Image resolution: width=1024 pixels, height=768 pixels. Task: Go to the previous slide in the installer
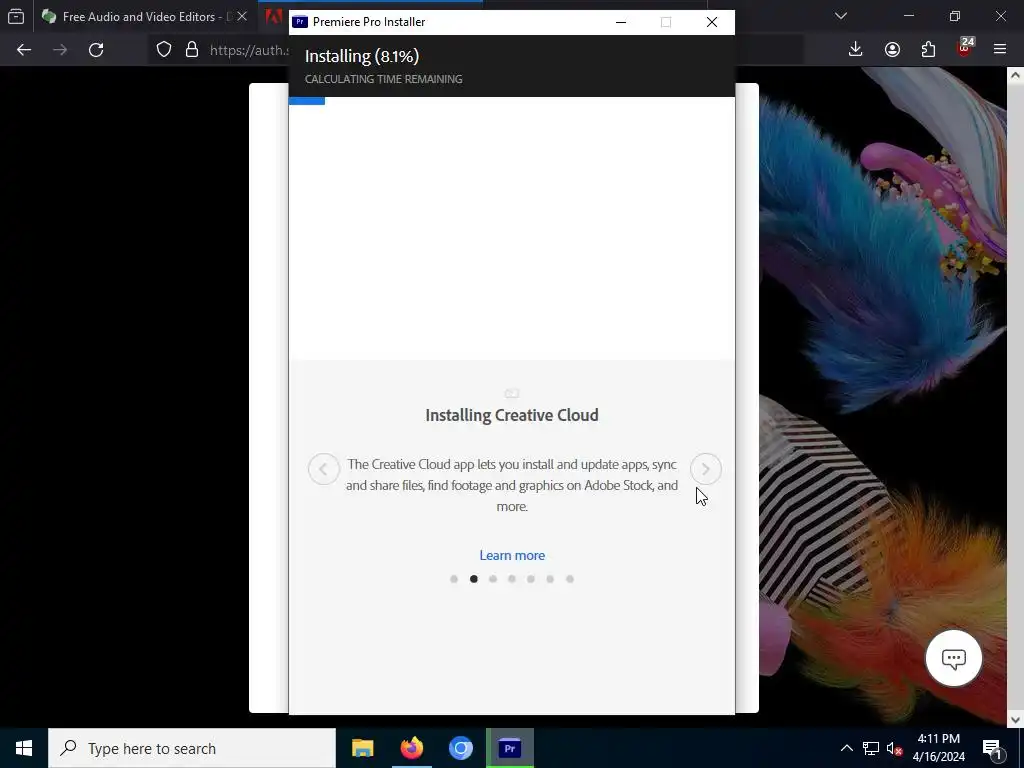(x=324, y=469)
